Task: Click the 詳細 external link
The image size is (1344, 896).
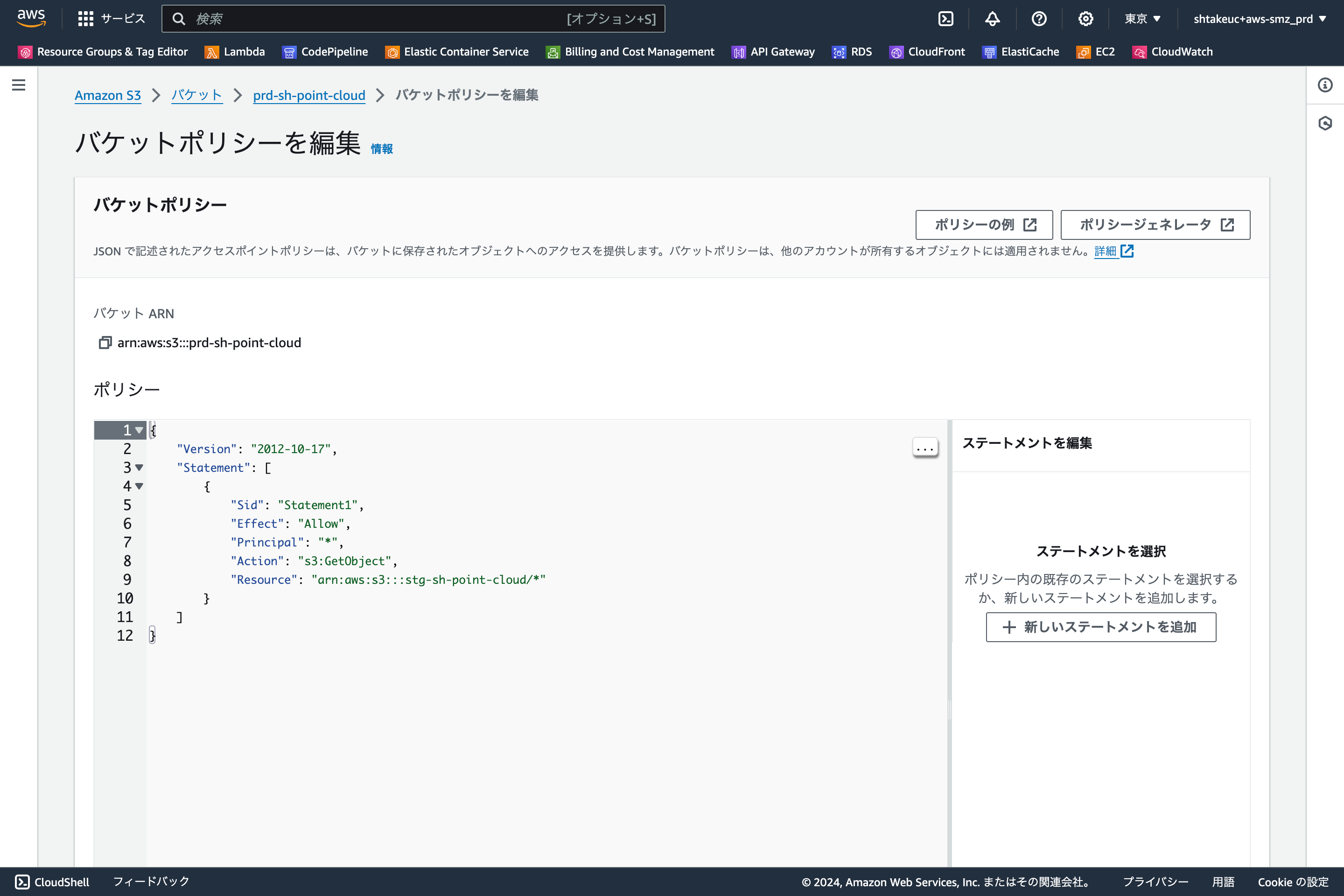Action: coord(1113,251)
